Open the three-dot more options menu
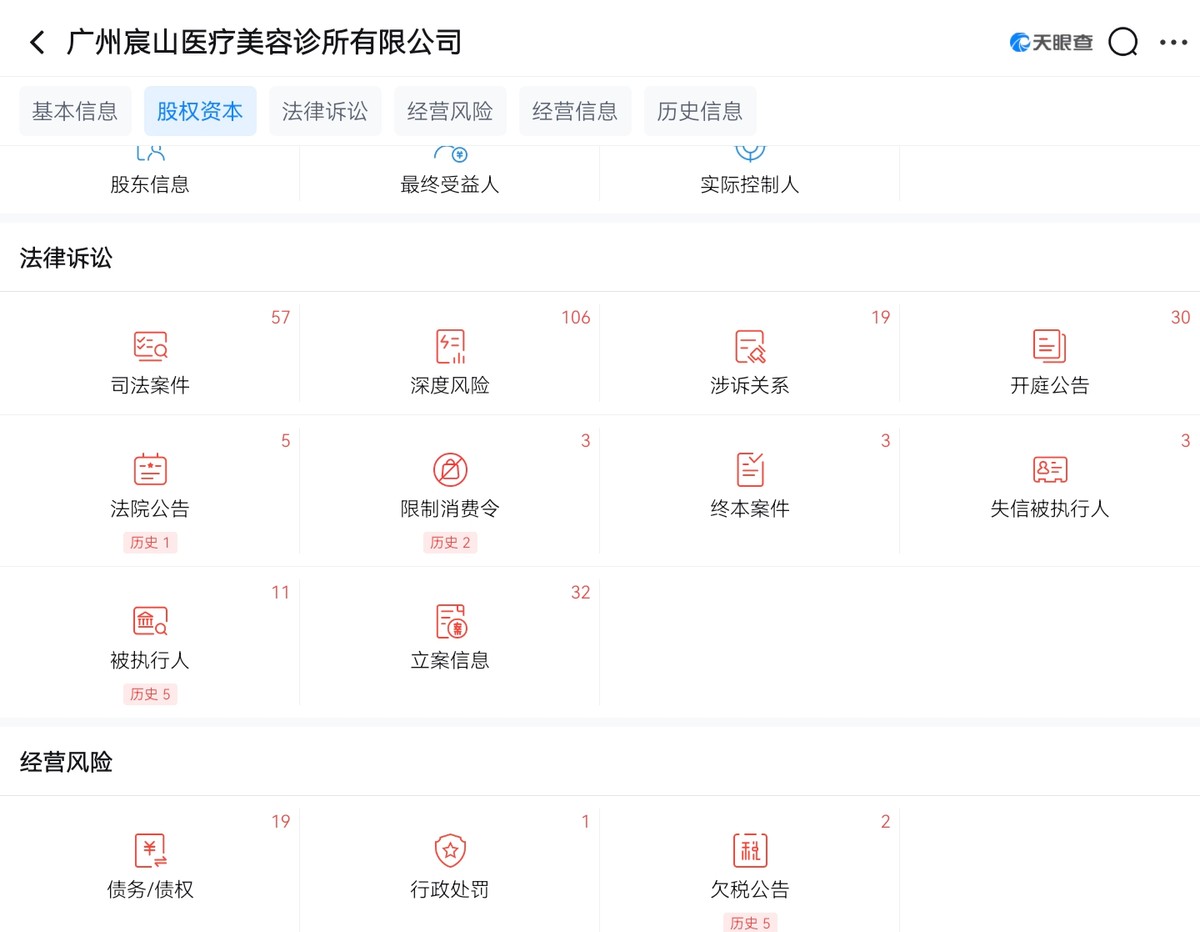Screen dimensions: 1200x932 (x=1173, y=42)
